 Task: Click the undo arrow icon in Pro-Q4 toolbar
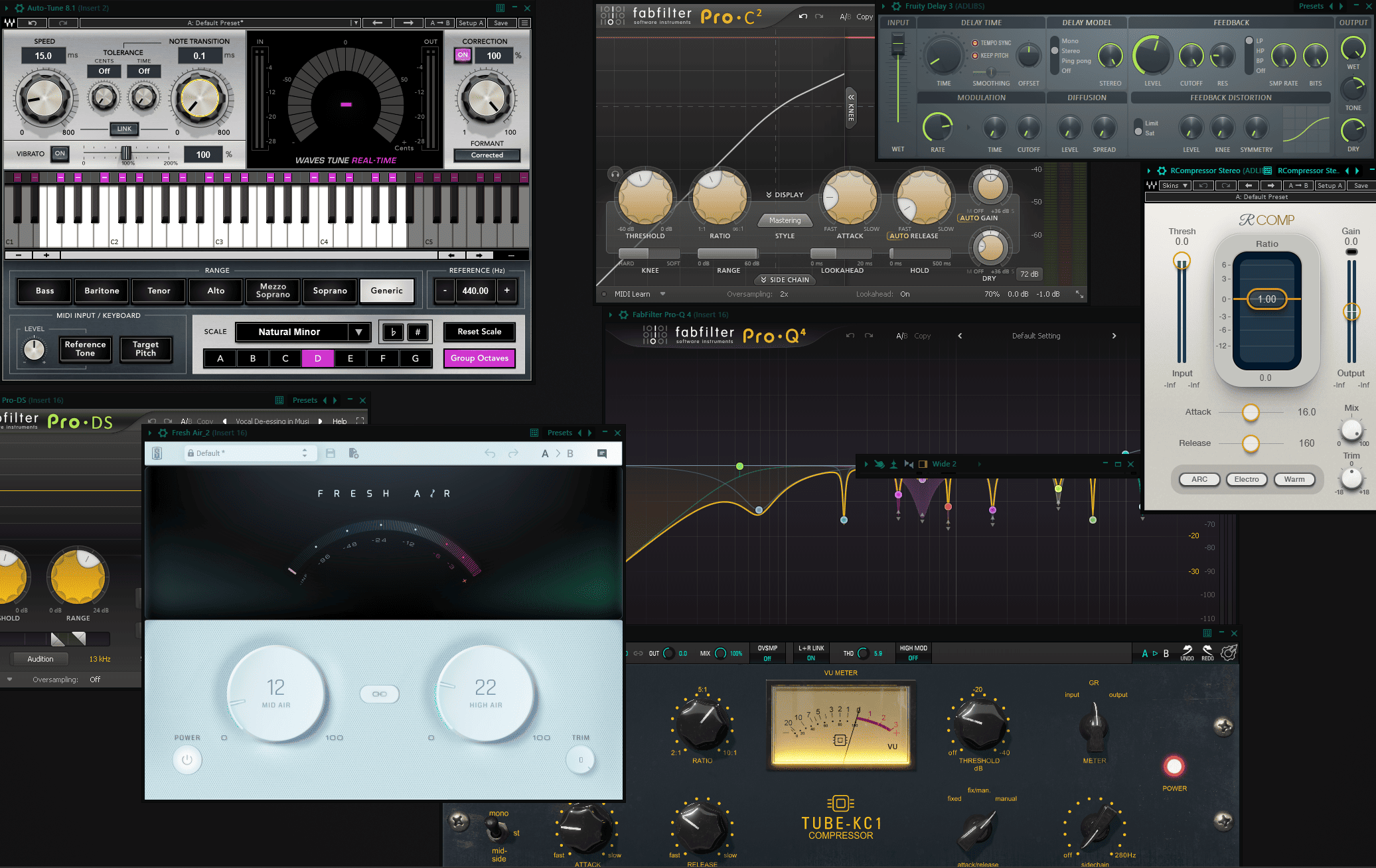pyautogui.click(x=850, y=336)
